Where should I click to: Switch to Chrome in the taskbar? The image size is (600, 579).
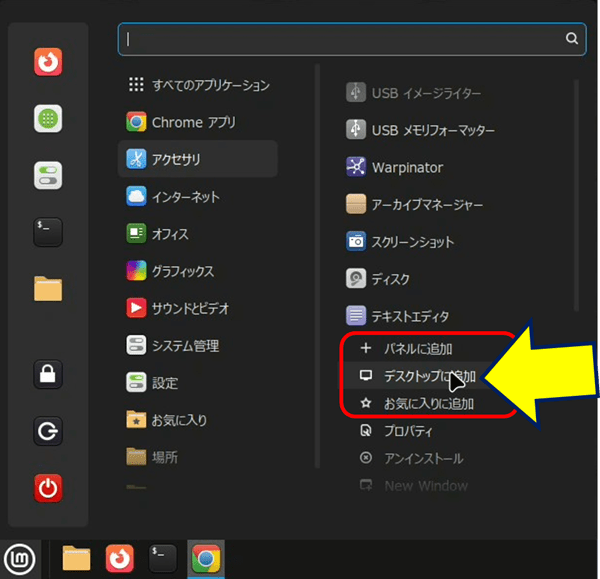click(x=206, y=559)
